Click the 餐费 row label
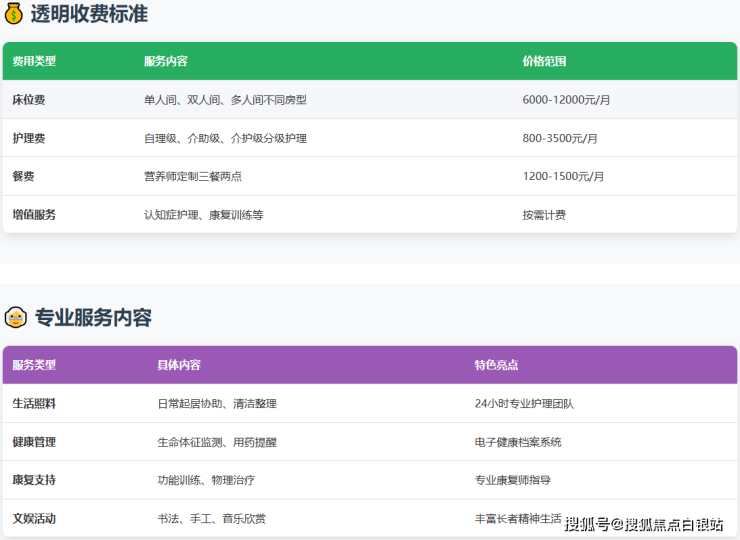The image size is (740, 540). pyautogui.click(x=23, y=176)
